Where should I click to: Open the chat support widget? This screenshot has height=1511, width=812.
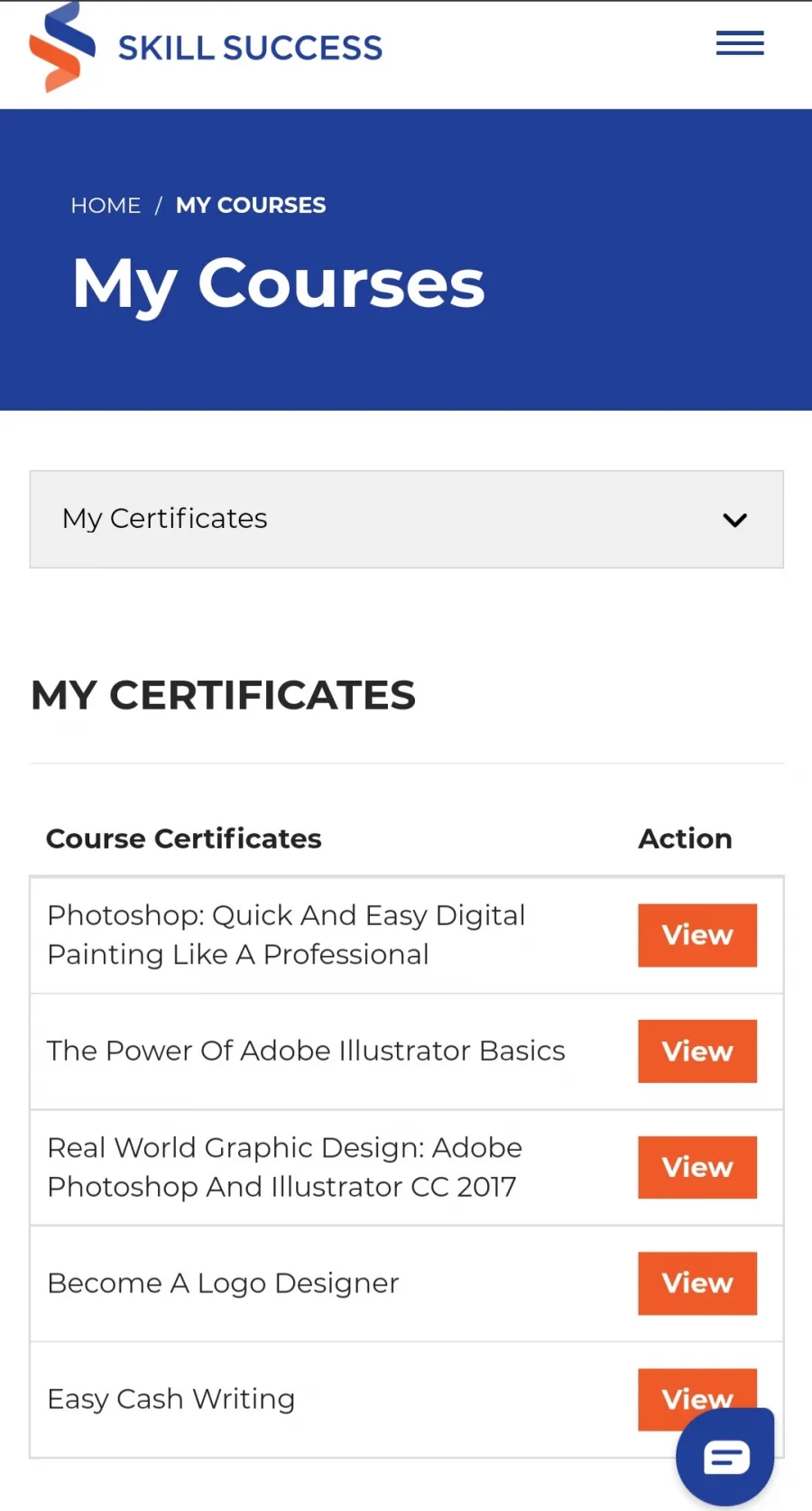[x=725, y=1457]
